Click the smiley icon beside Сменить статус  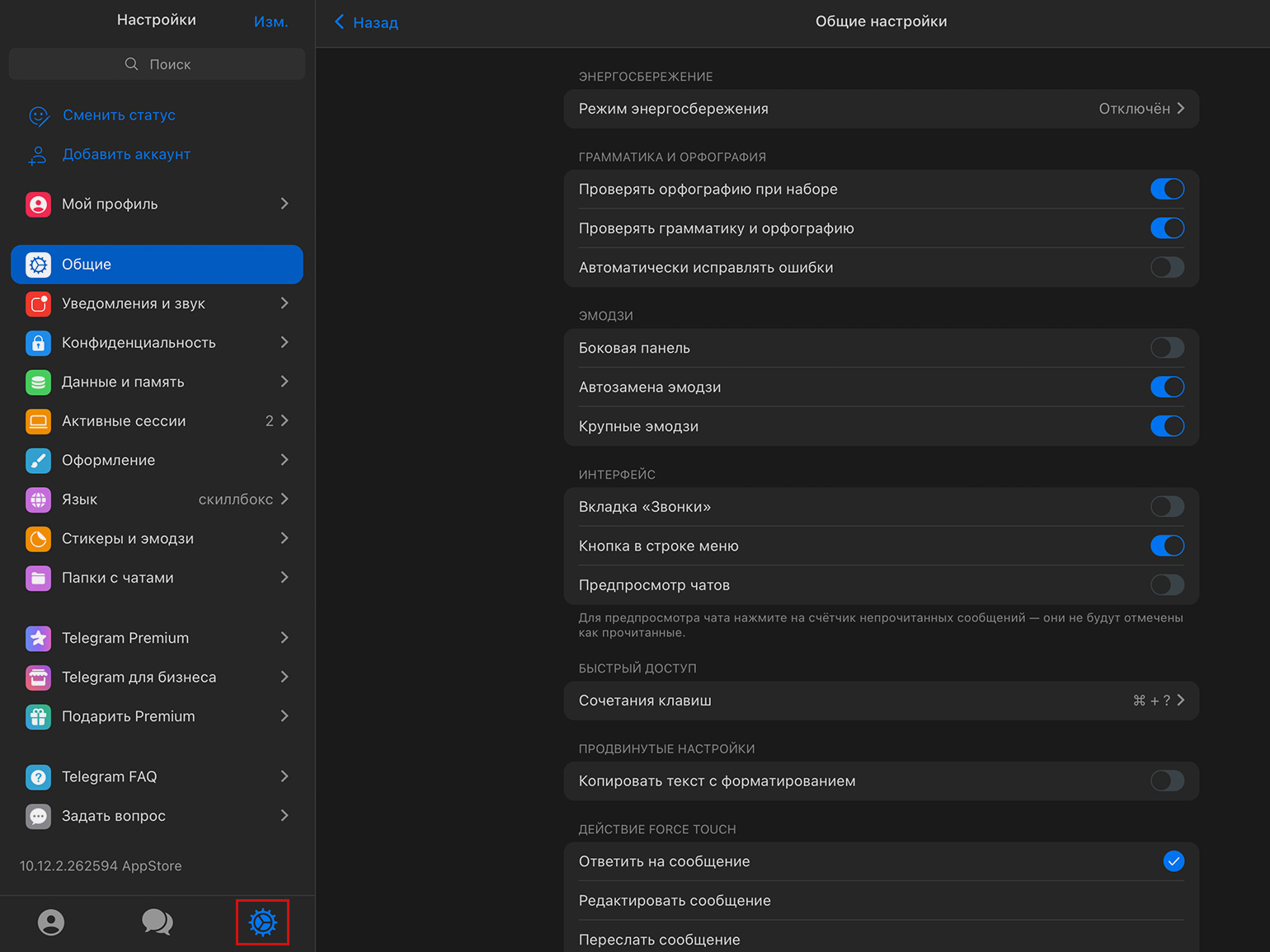click(39, 115)
